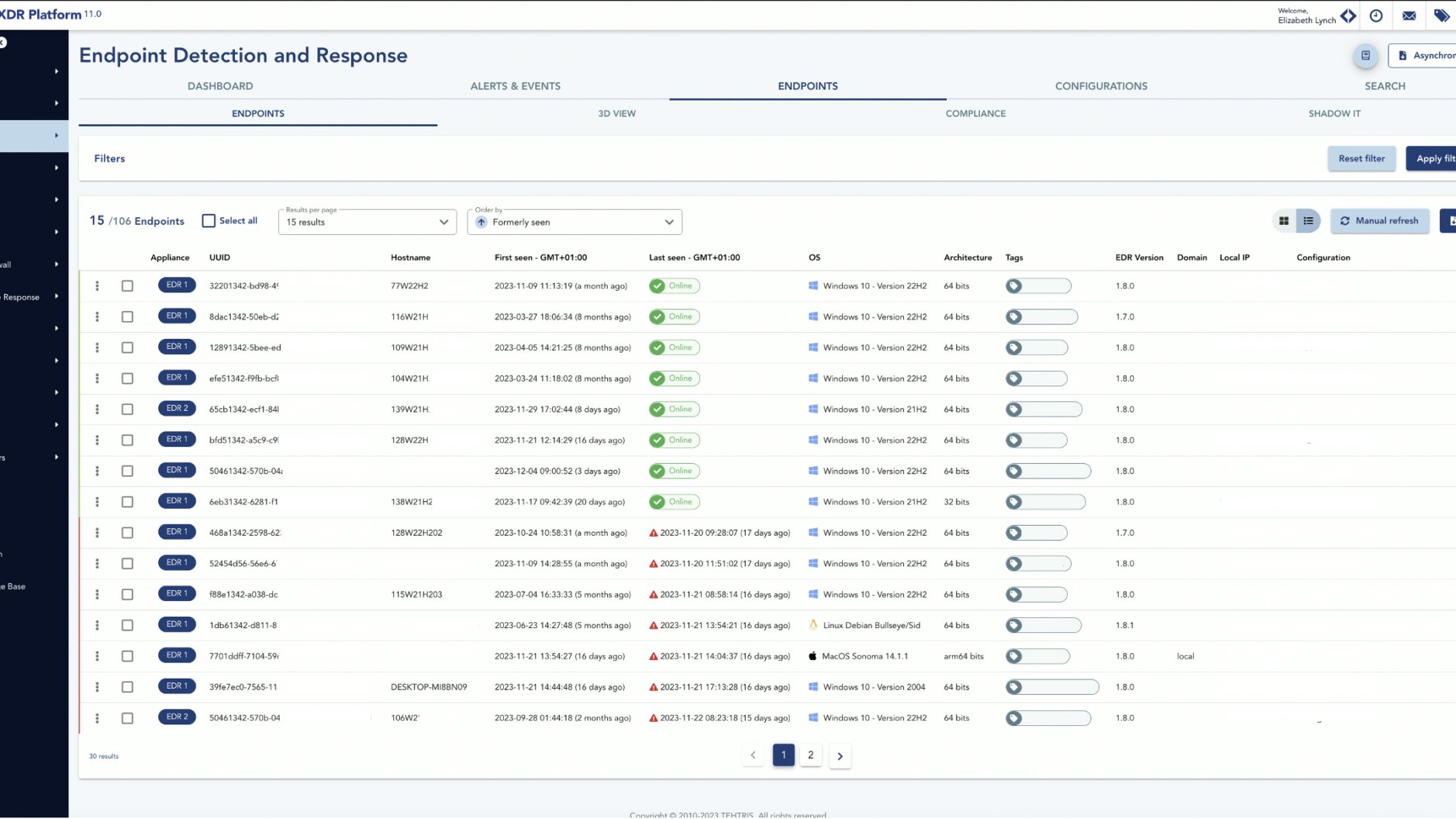Check the Select all checkbox
This screenshot has width=1456, height=819.
tap(208, 219)
